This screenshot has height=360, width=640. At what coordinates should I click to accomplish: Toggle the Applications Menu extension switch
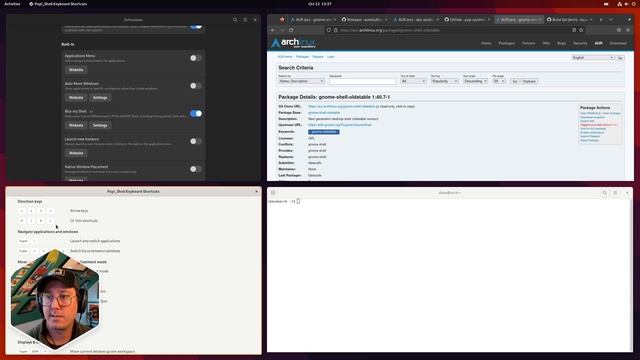click(x=196, y=58)
